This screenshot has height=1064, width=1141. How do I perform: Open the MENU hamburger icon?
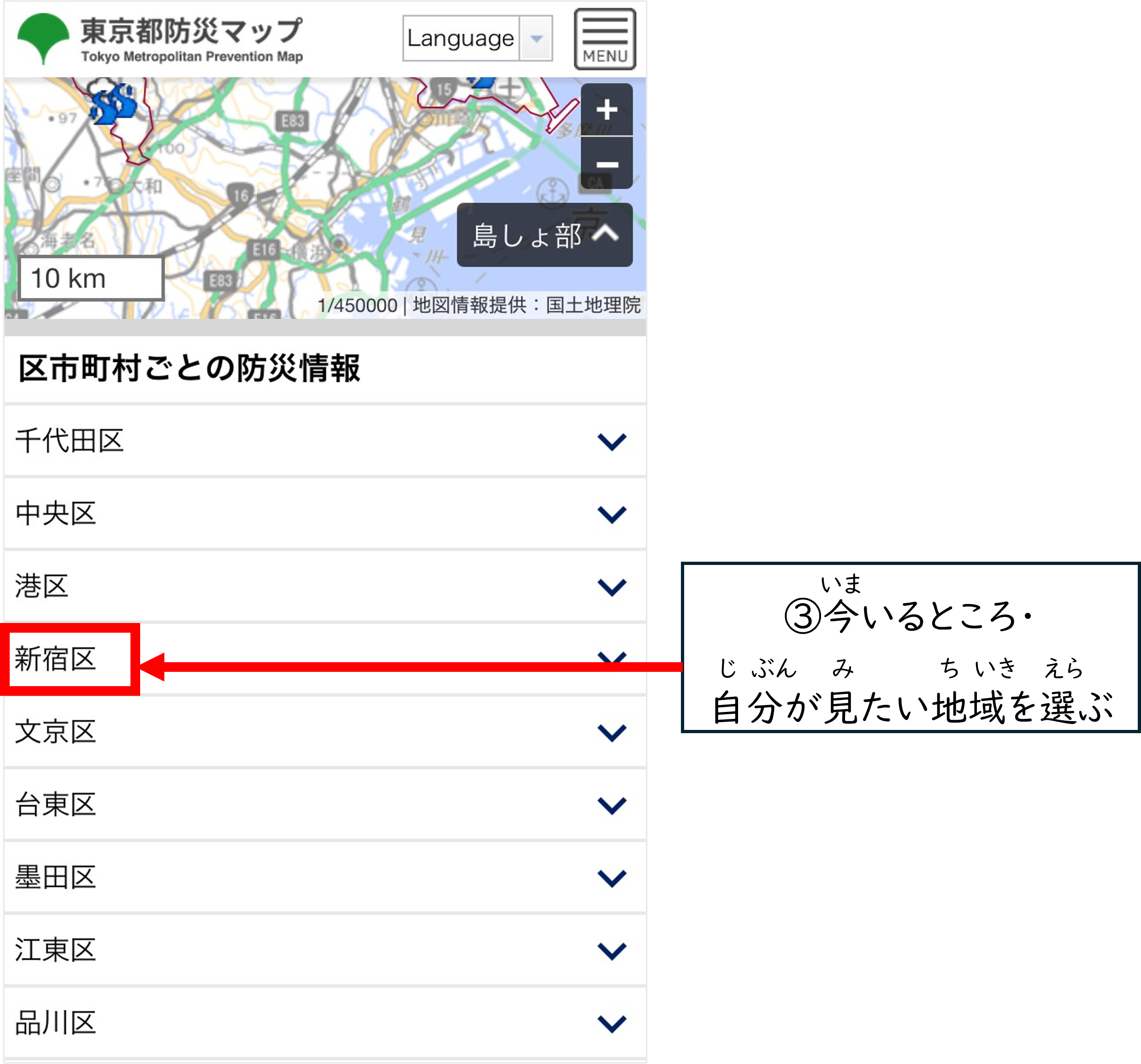pos(605,38)
